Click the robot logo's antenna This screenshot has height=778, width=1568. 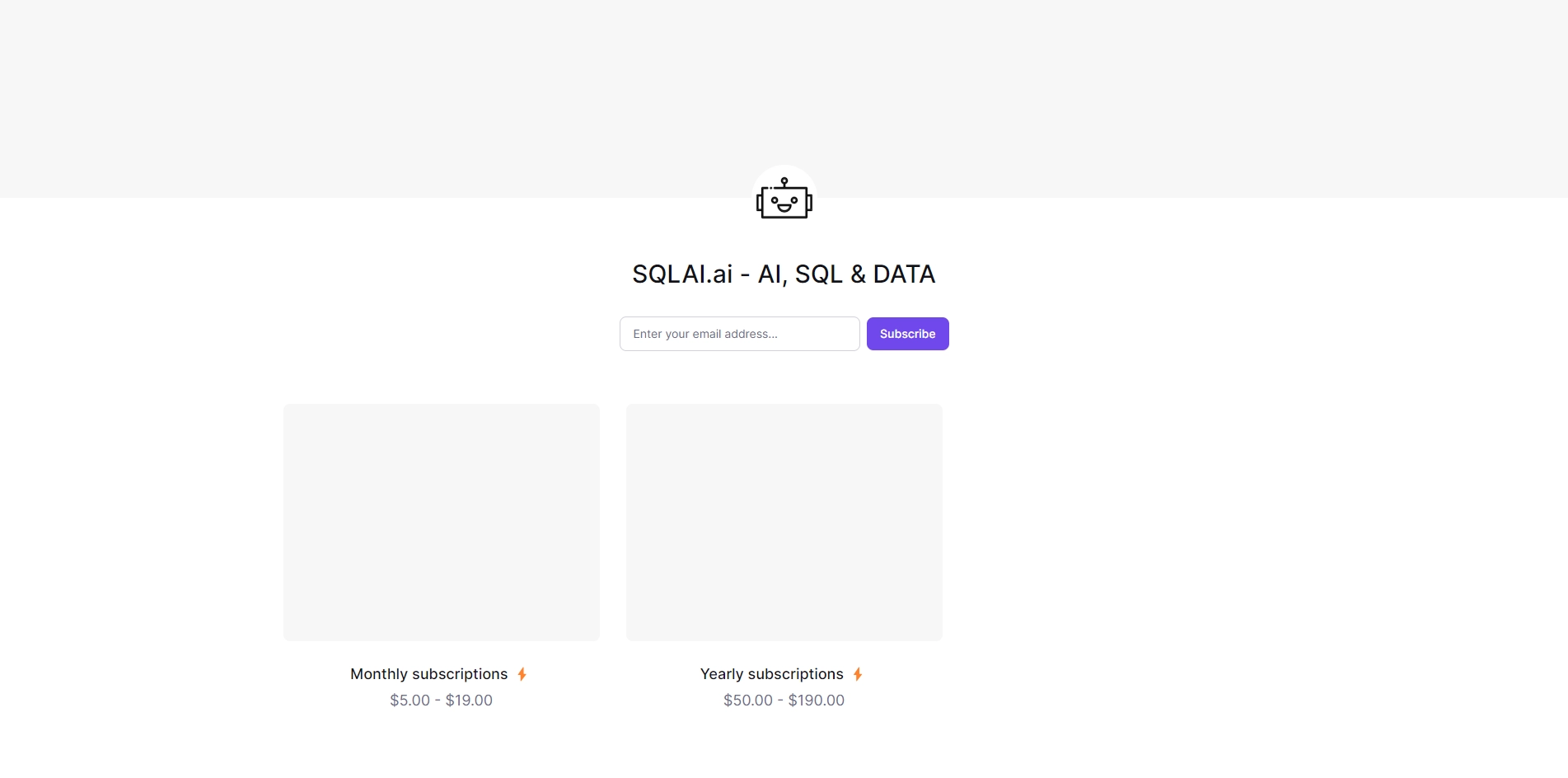(784, 182)
